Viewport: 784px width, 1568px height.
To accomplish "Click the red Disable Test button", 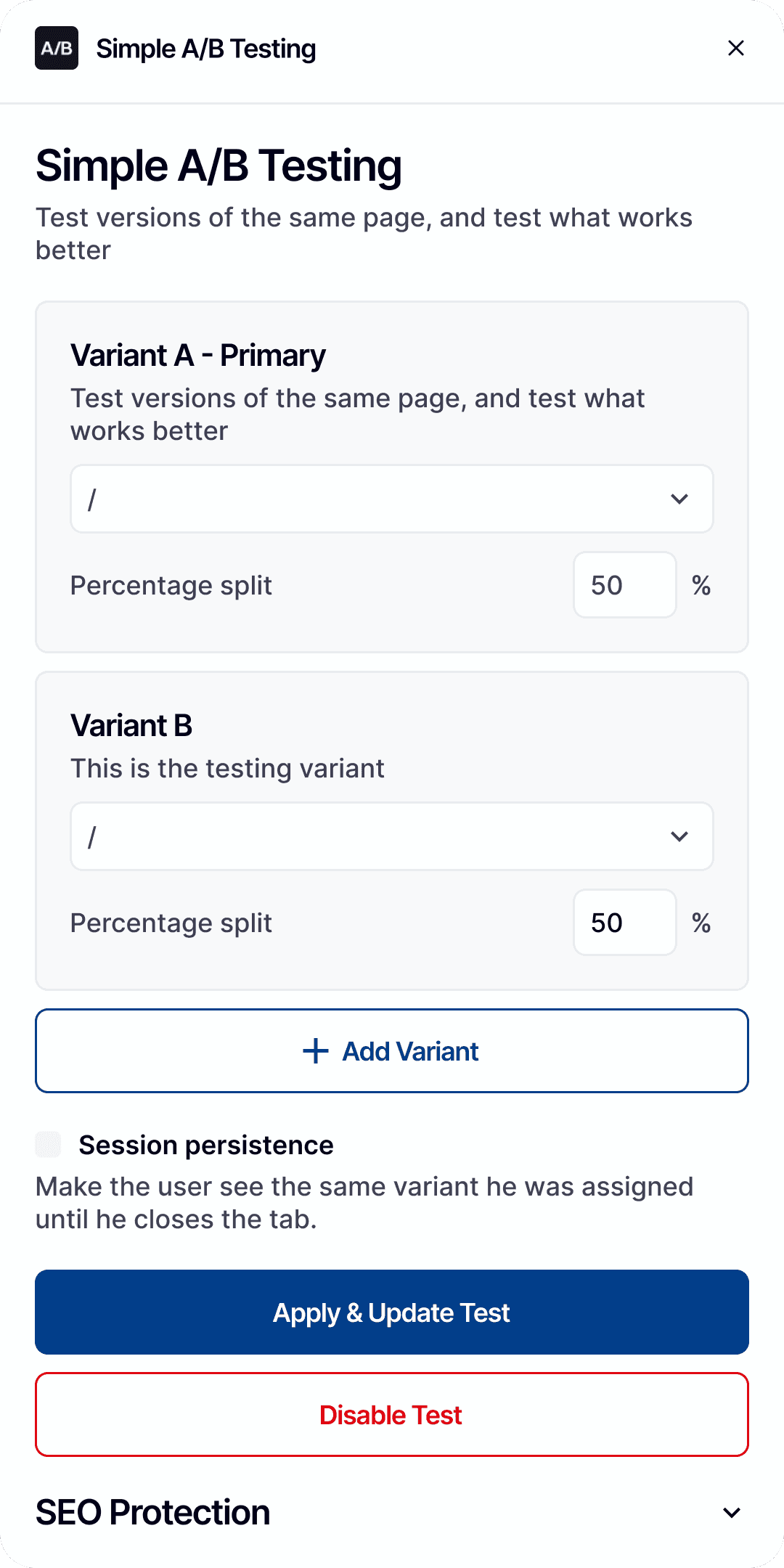I will click(x=392, y=1415).
